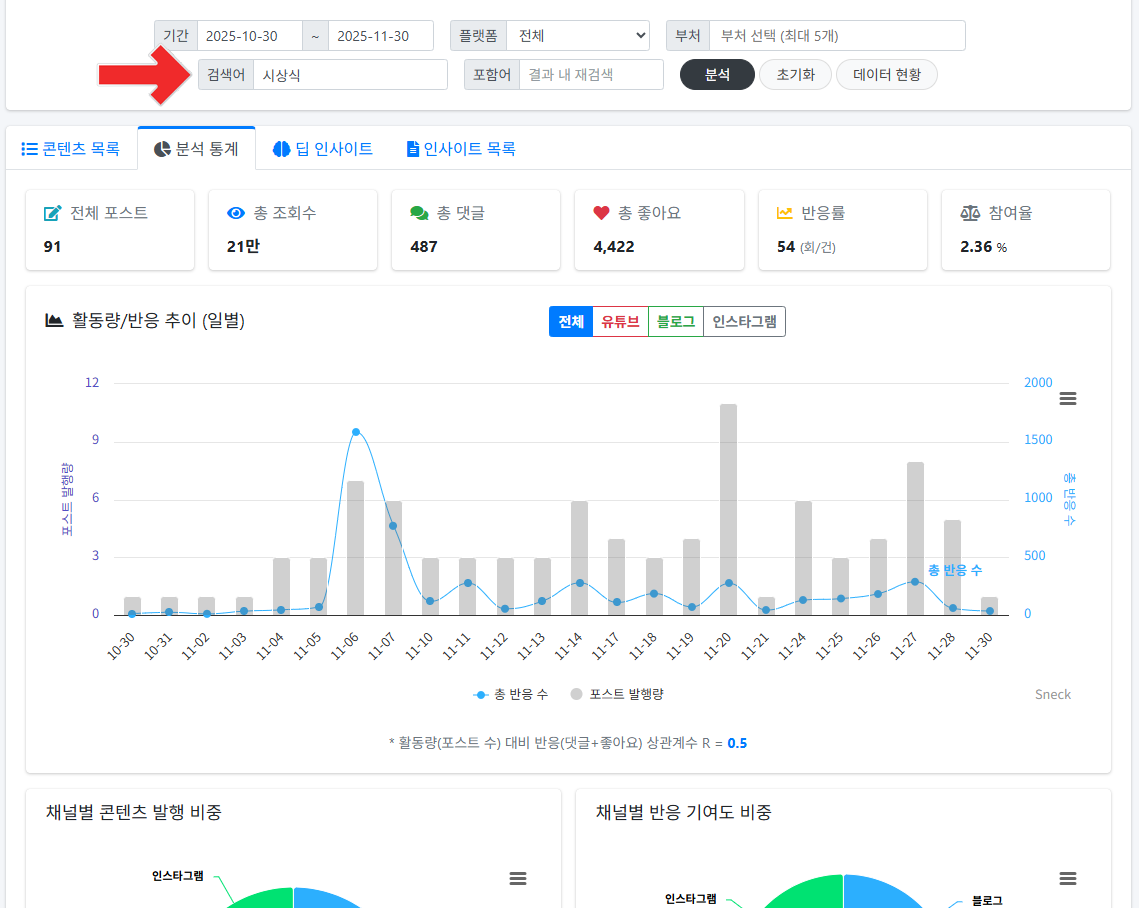
Task: Switch to the 콘텐츠 목록 tab
Action: pos(72,147)
